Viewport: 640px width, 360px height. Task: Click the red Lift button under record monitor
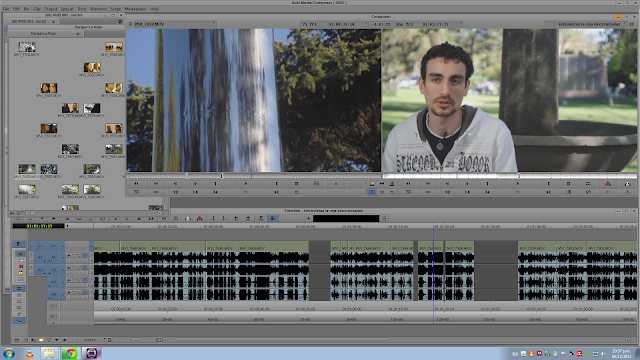tap(607, 184)
